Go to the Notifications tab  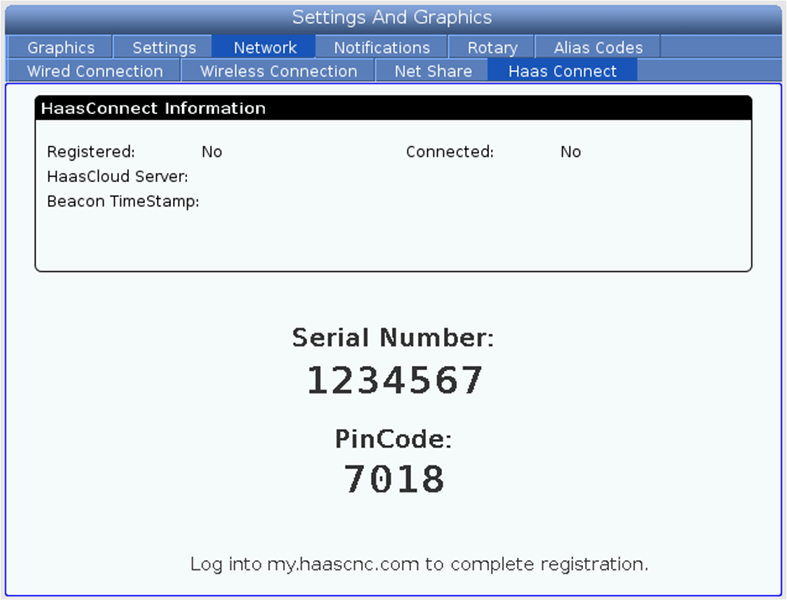(381, 47)
